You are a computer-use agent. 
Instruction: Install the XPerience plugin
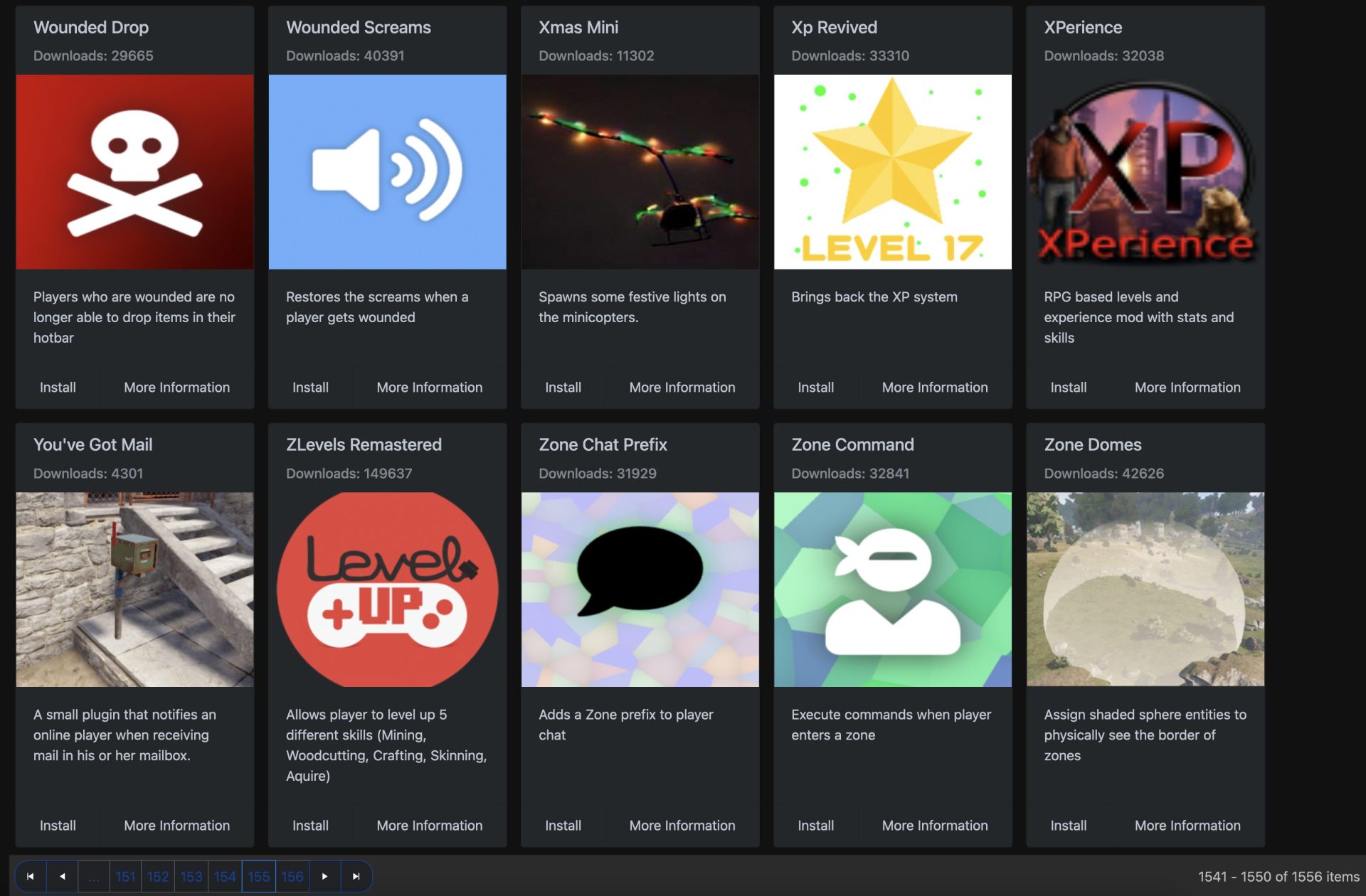pos(1068,387)
